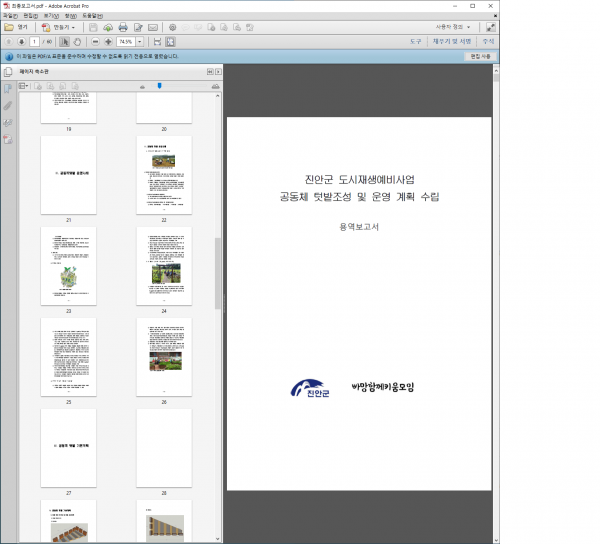Click the 열기 open button
The height and width of the screenshot is (544, 600).
[17, 27]
